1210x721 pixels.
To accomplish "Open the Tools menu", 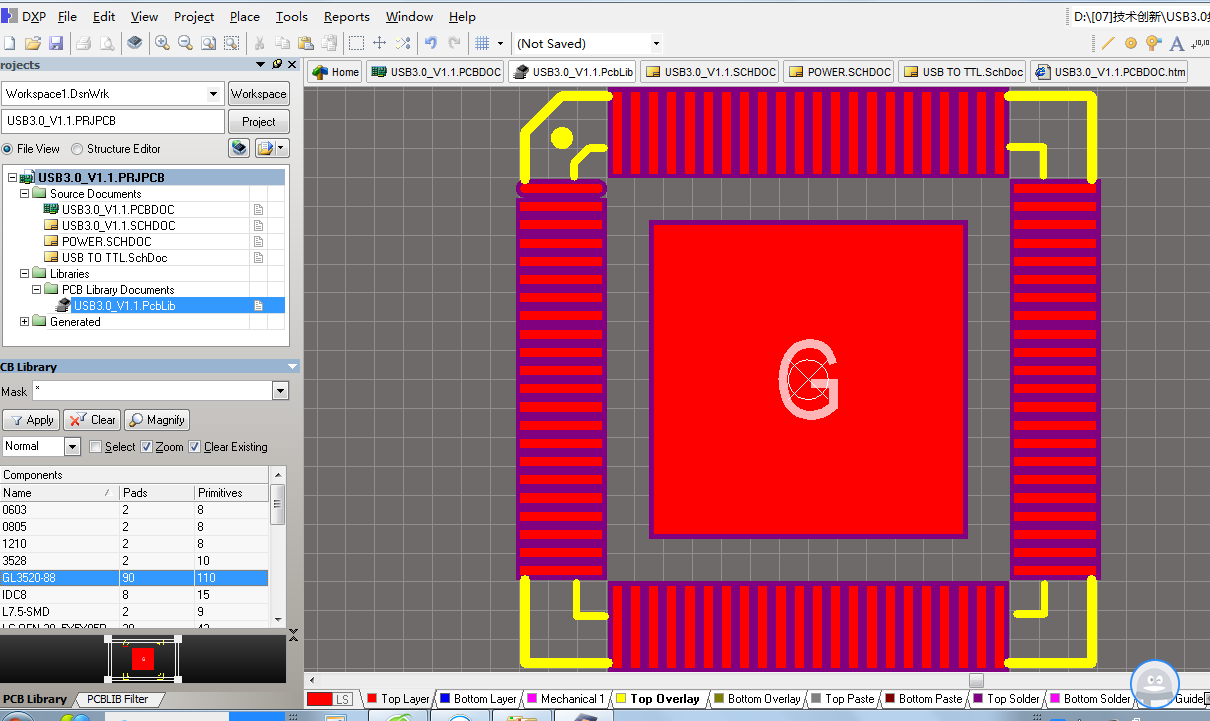I will click(x=291, y=16).
